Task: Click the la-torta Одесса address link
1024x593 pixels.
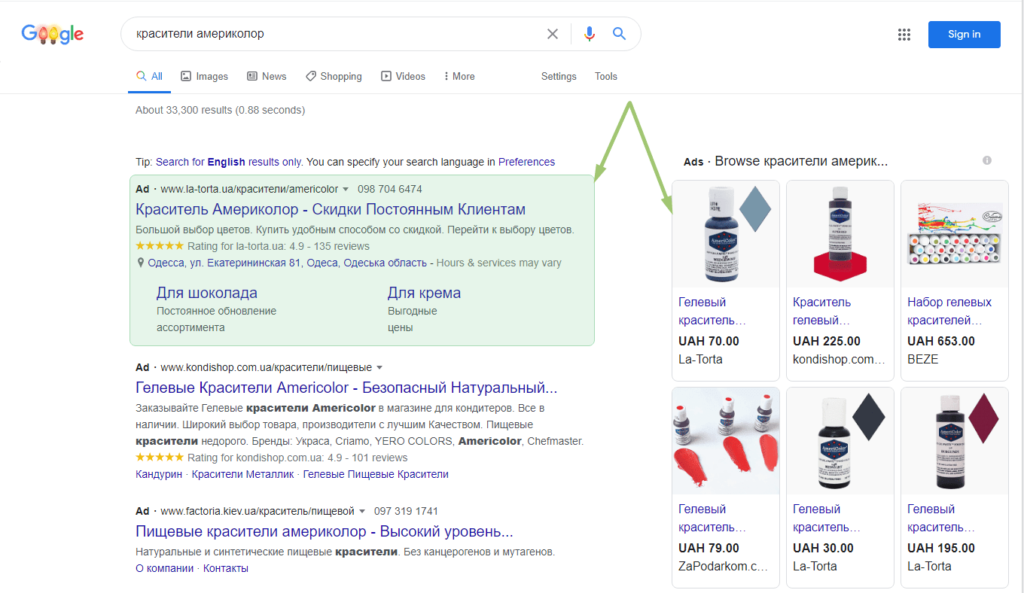Action: pyautogui.click(x=287, y=263)
